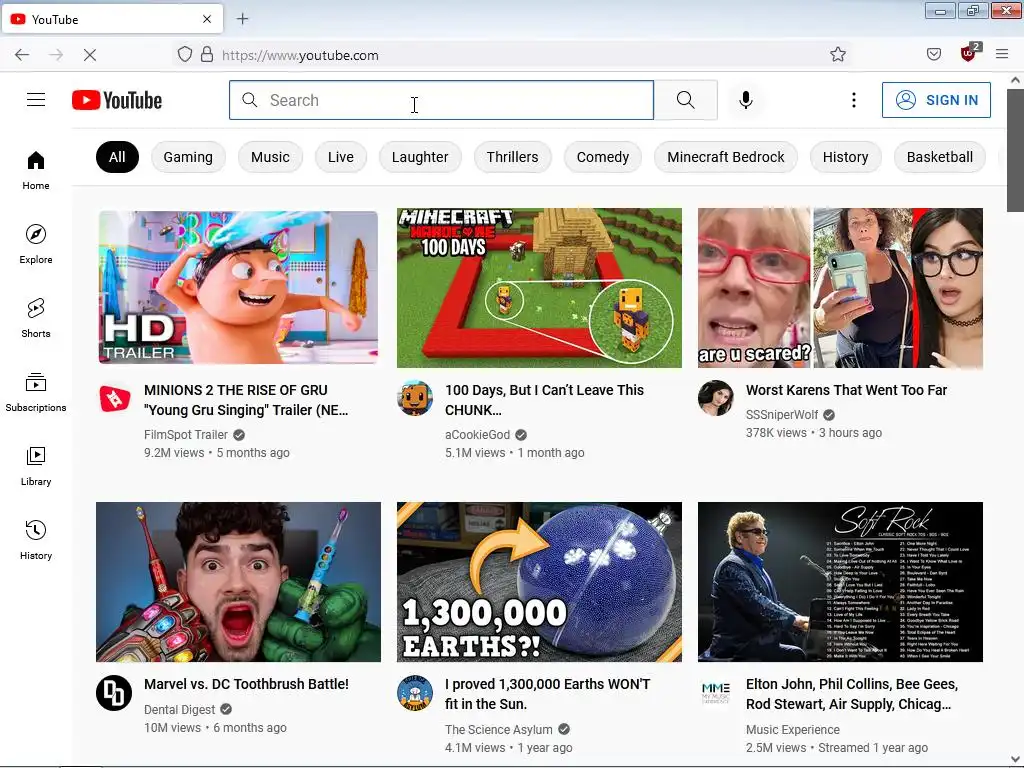
Task: Open "Marvel vs. DC Toothbrush Battle!" title
Action: click(246, 684)
